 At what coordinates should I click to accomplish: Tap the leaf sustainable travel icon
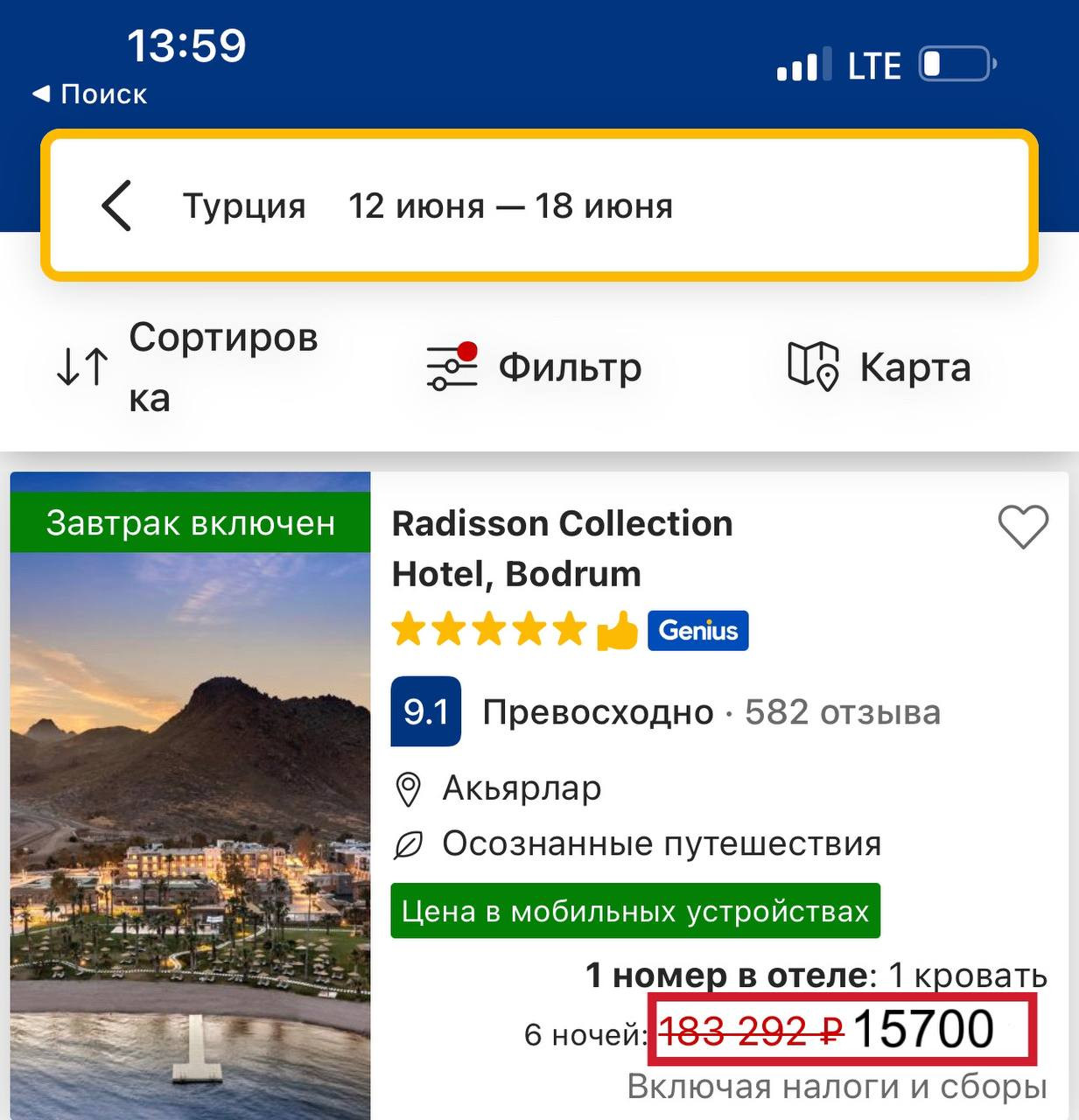coord(408,844)
